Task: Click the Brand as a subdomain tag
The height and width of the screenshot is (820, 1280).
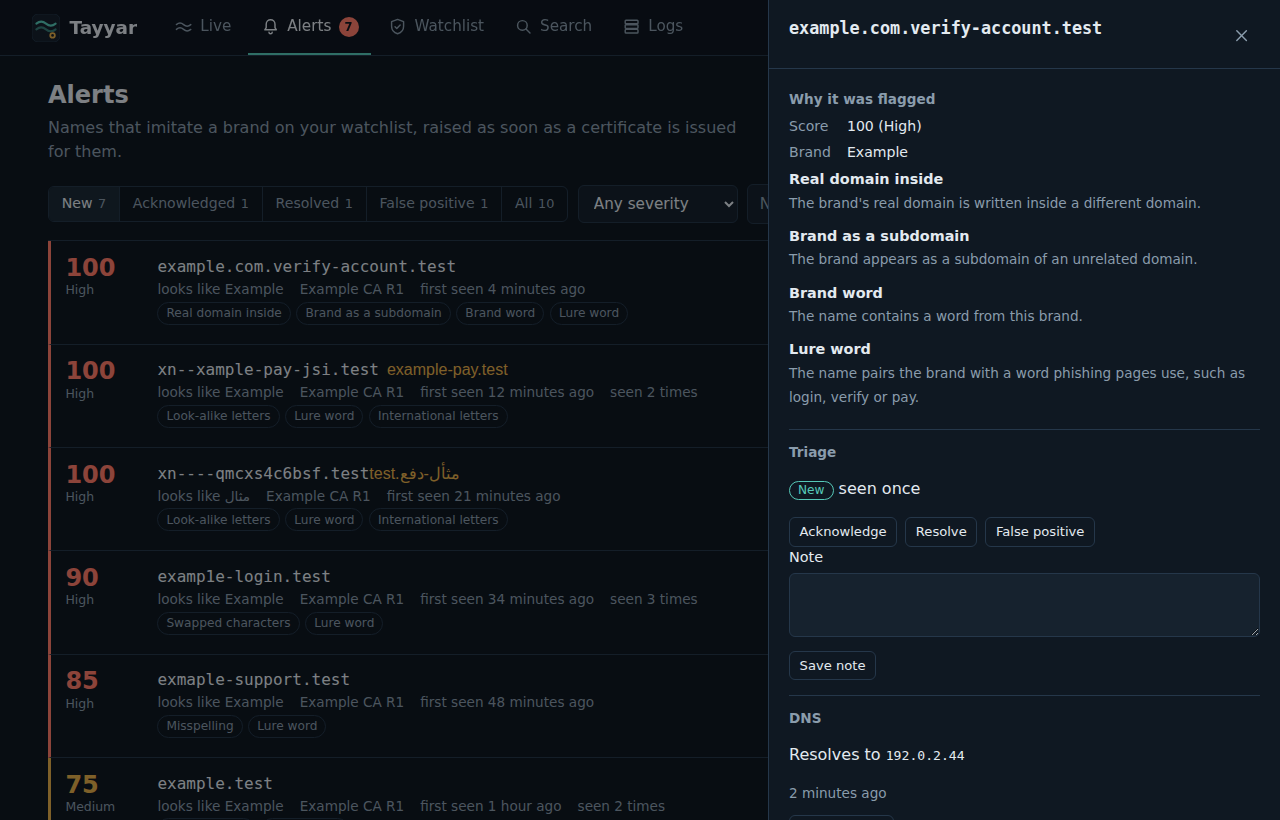Action: click(373, 313)
